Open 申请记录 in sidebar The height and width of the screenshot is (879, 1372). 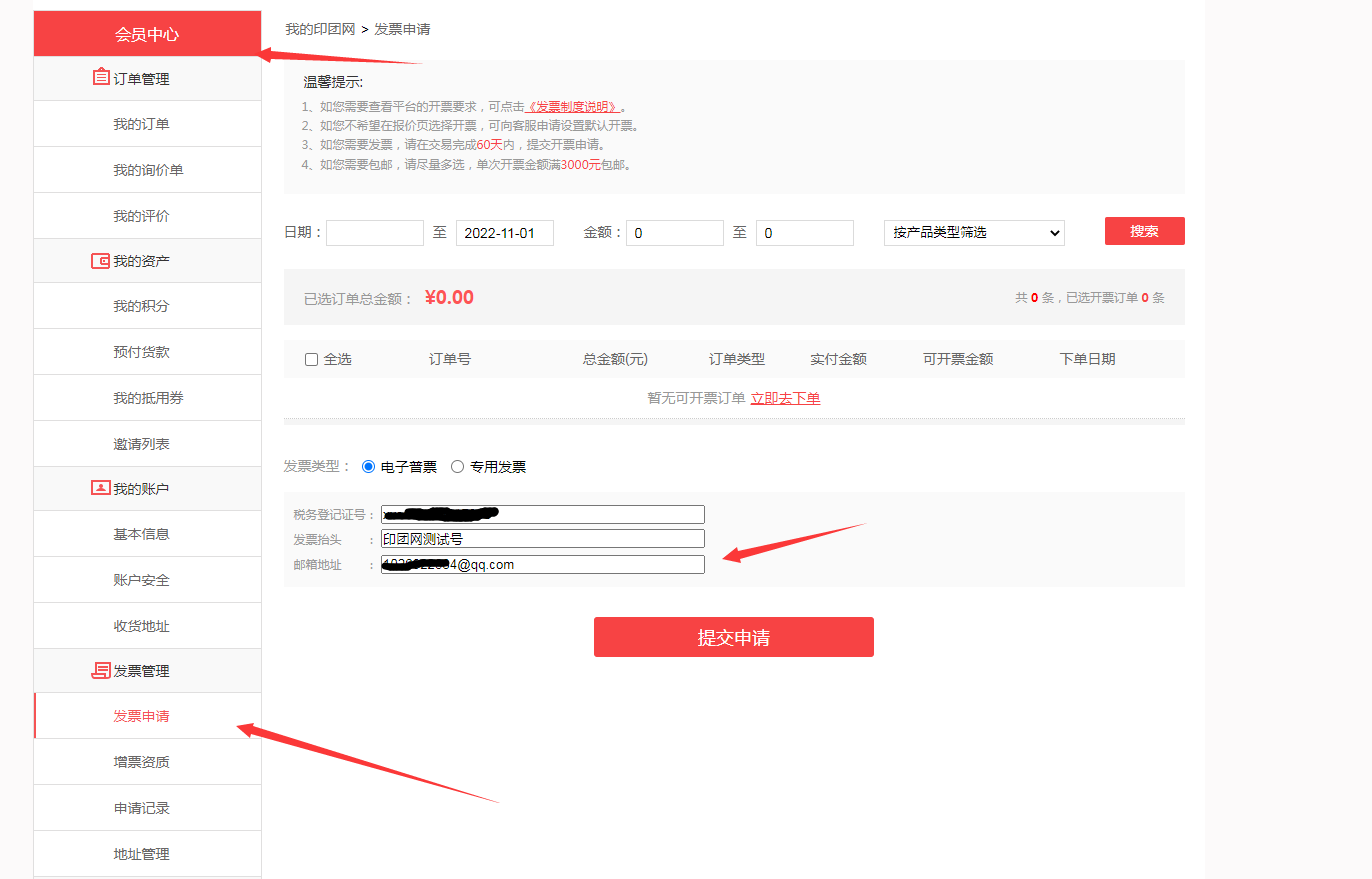(141, 808)
